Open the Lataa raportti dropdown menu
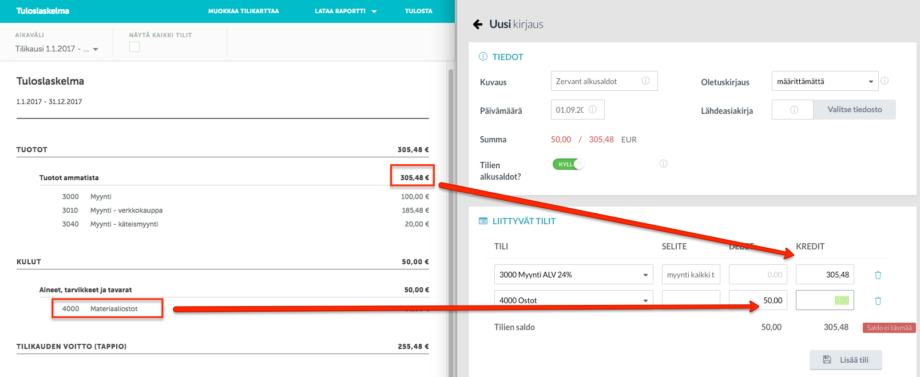 point(345,11)
